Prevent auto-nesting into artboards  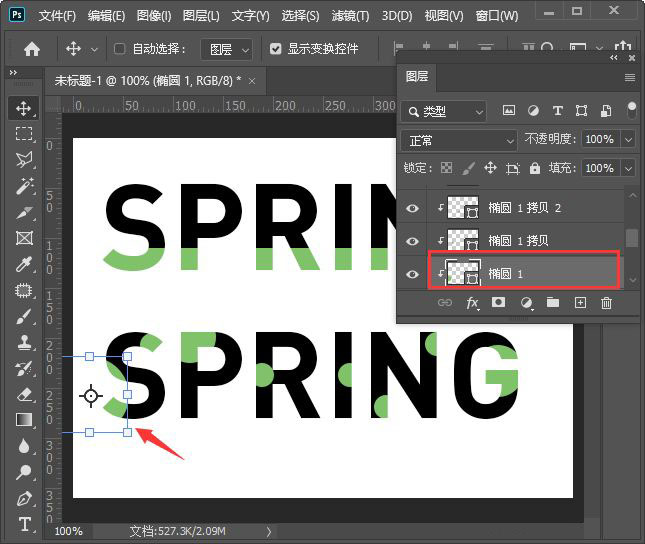(x=513, y=168)
